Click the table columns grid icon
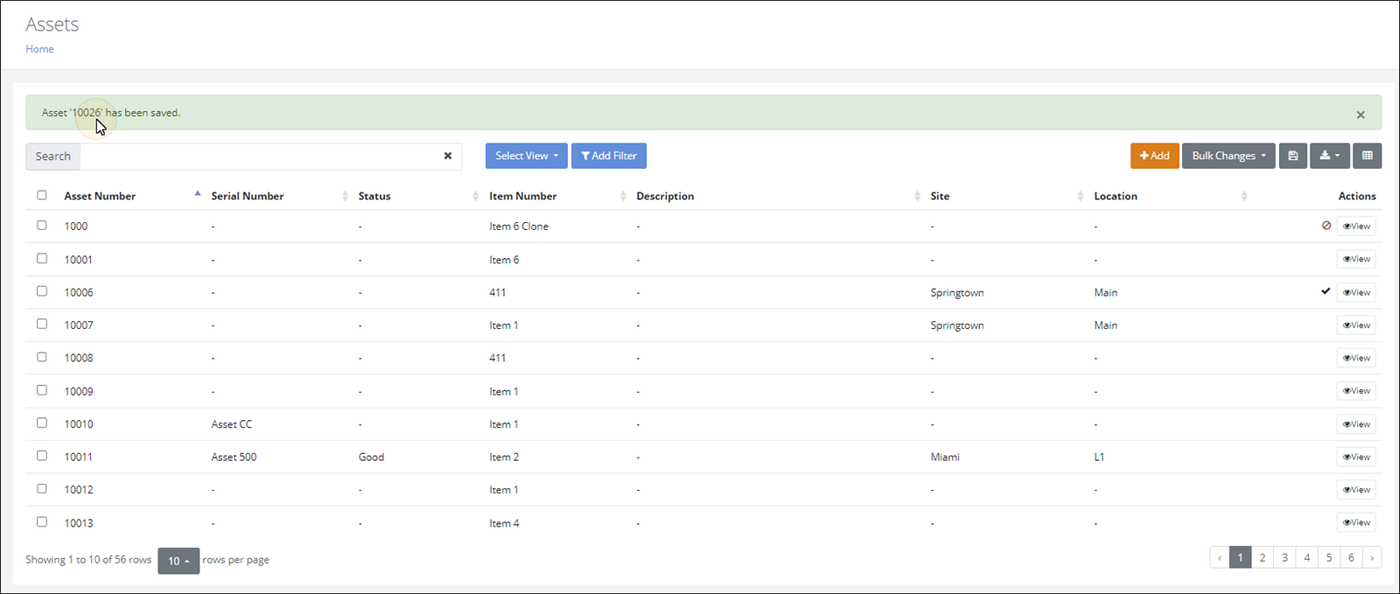 click(x=1367, y=156)
